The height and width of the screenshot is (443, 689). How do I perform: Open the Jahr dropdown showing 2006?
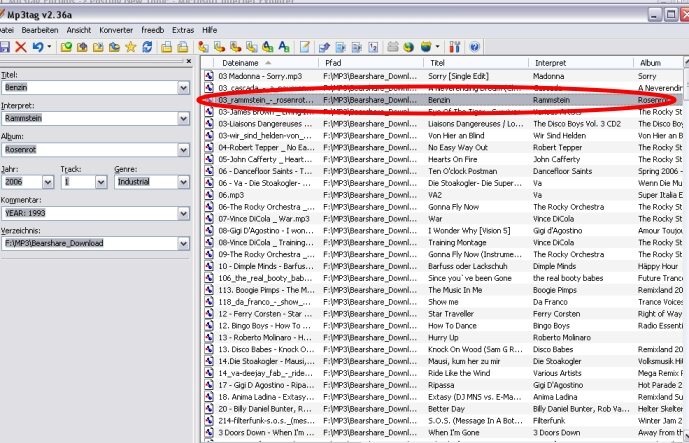48,182
